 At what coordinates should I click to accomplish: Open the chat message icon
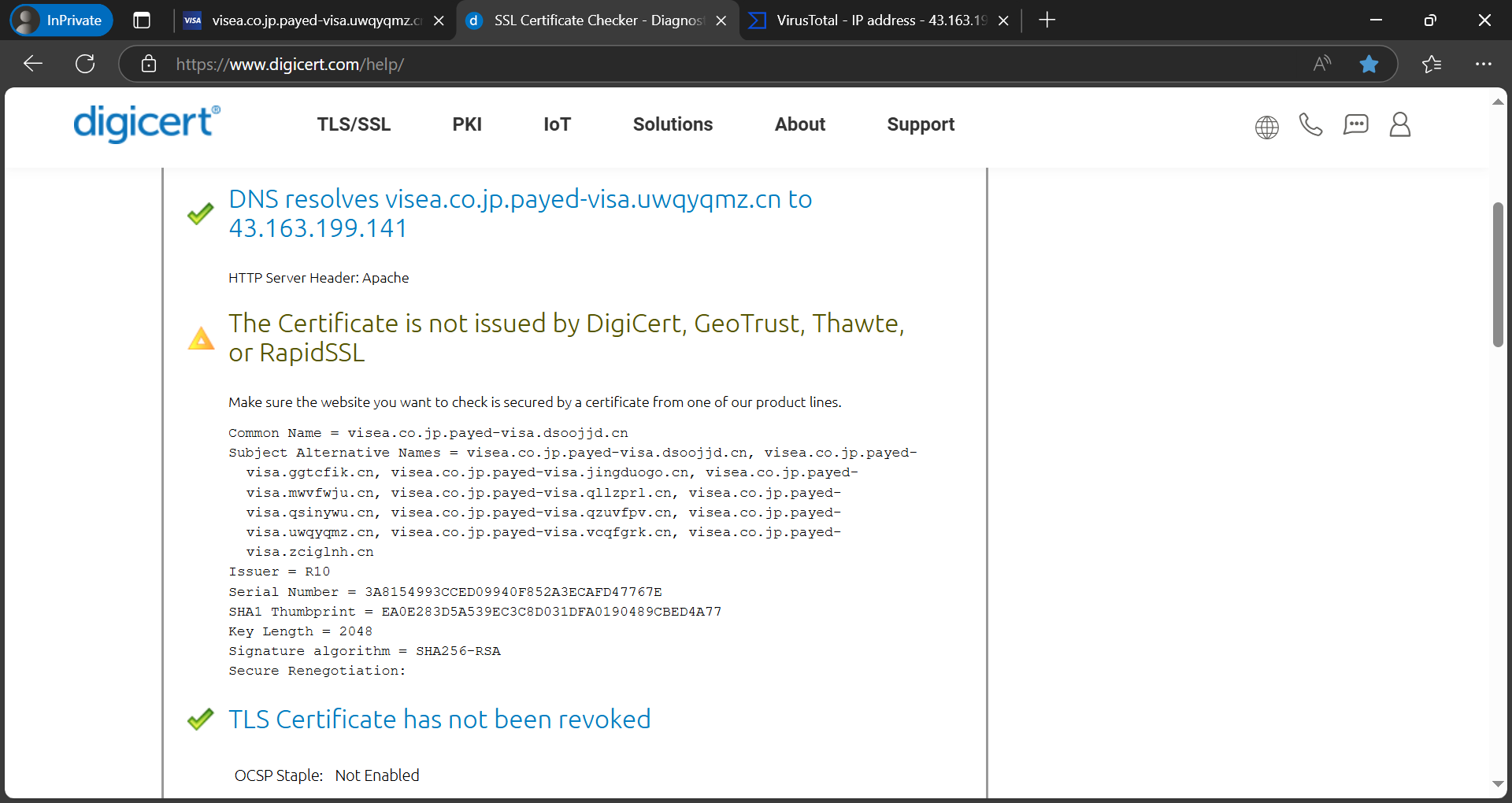[1355, 124]
